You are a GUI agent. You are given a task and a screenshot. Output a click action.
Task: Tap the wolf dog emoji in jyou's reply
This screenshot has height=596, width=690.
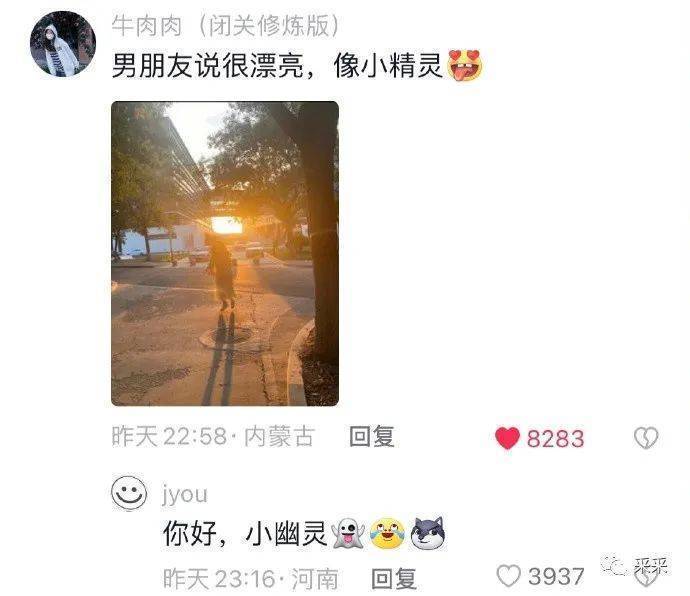click(428, 533)
